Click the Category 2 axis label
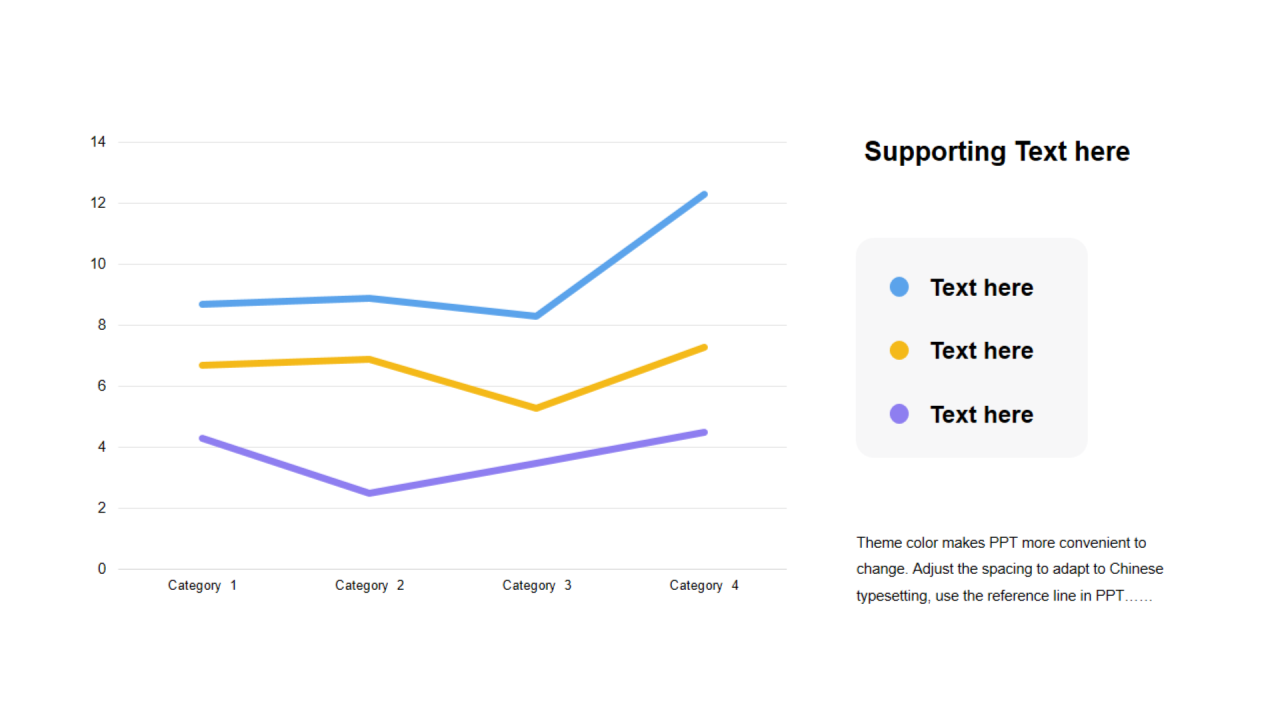The height and width of the screenshot is (720, 1280). [369, 585]
